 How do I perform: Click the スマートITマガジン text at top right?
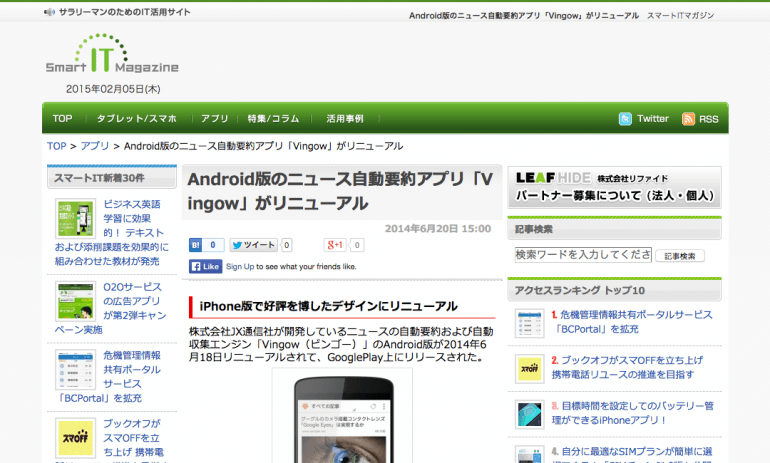point(680,16)
